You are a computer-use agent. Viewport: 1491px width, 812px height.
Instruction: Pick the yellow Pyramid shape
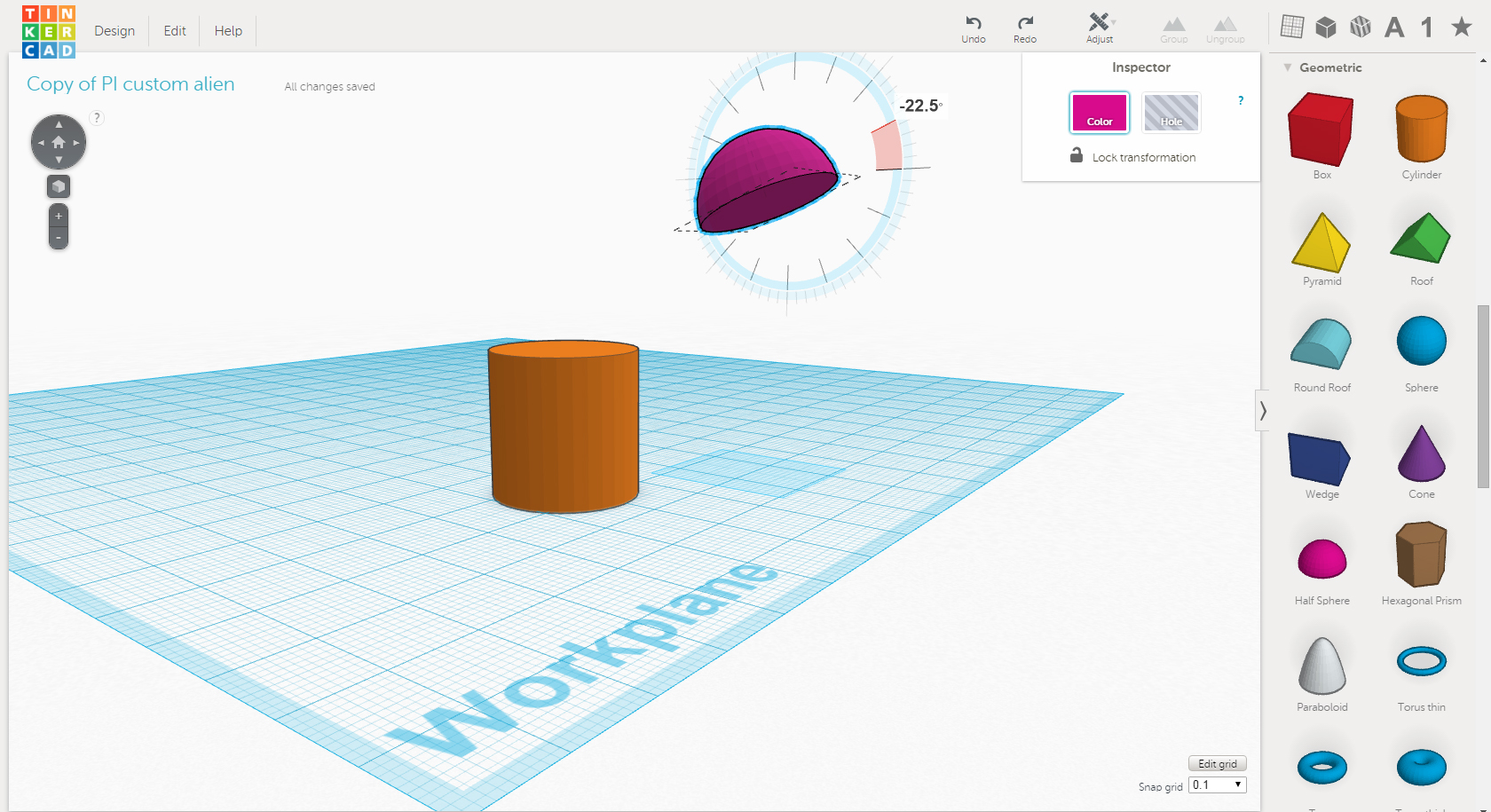point(1321,242)
